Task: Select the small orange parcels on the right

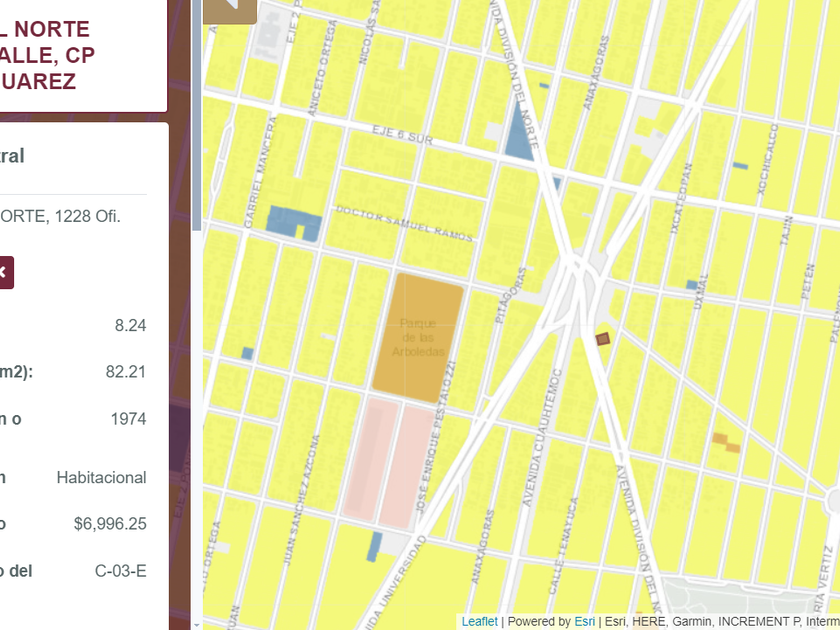Action: tap(726, 442)
